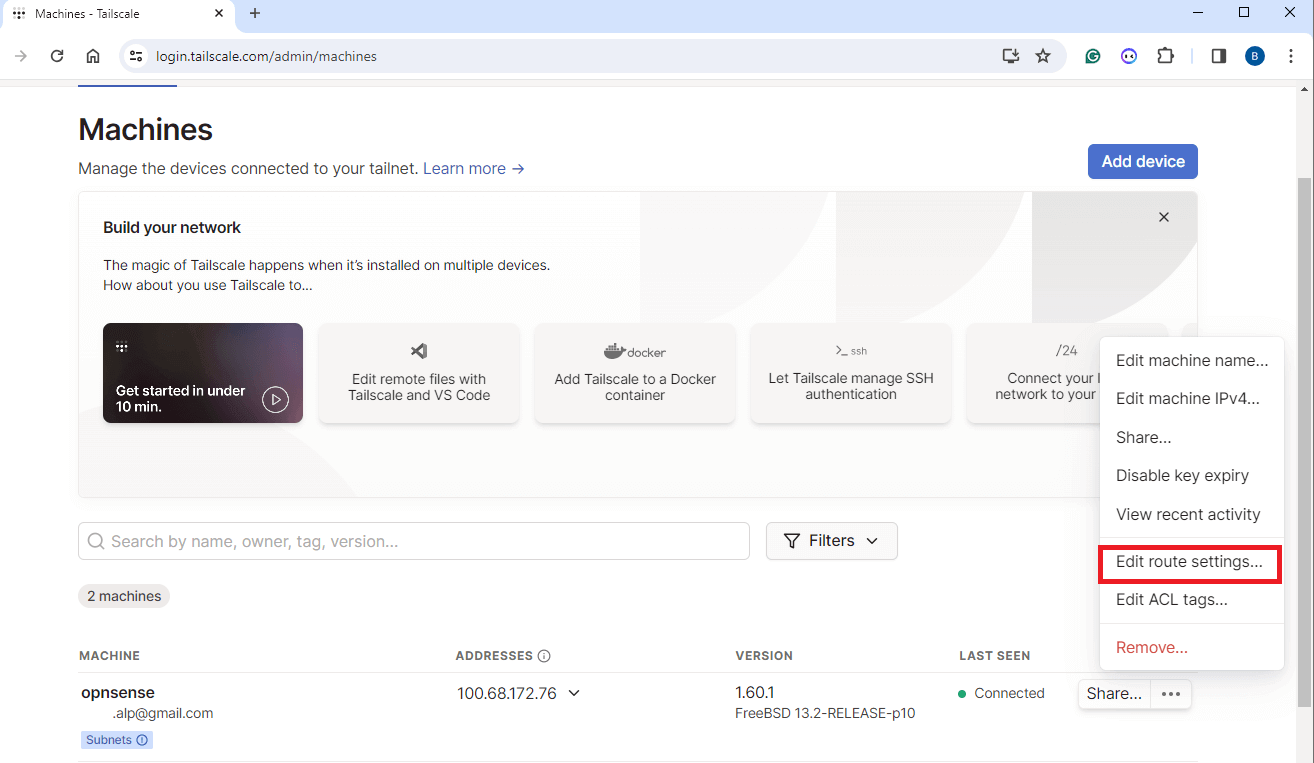Choose Edit ACL tags...
This screenshot has height=763, width=1314.
(1192, 600)
